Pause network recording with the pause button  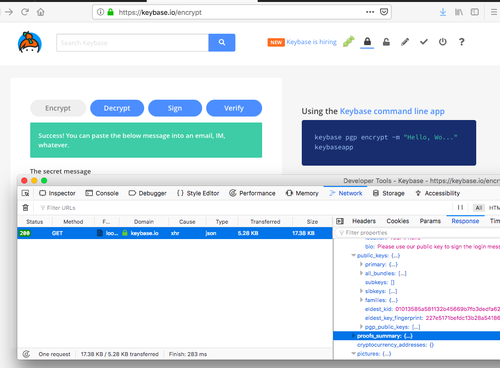(x=460, y=207)
